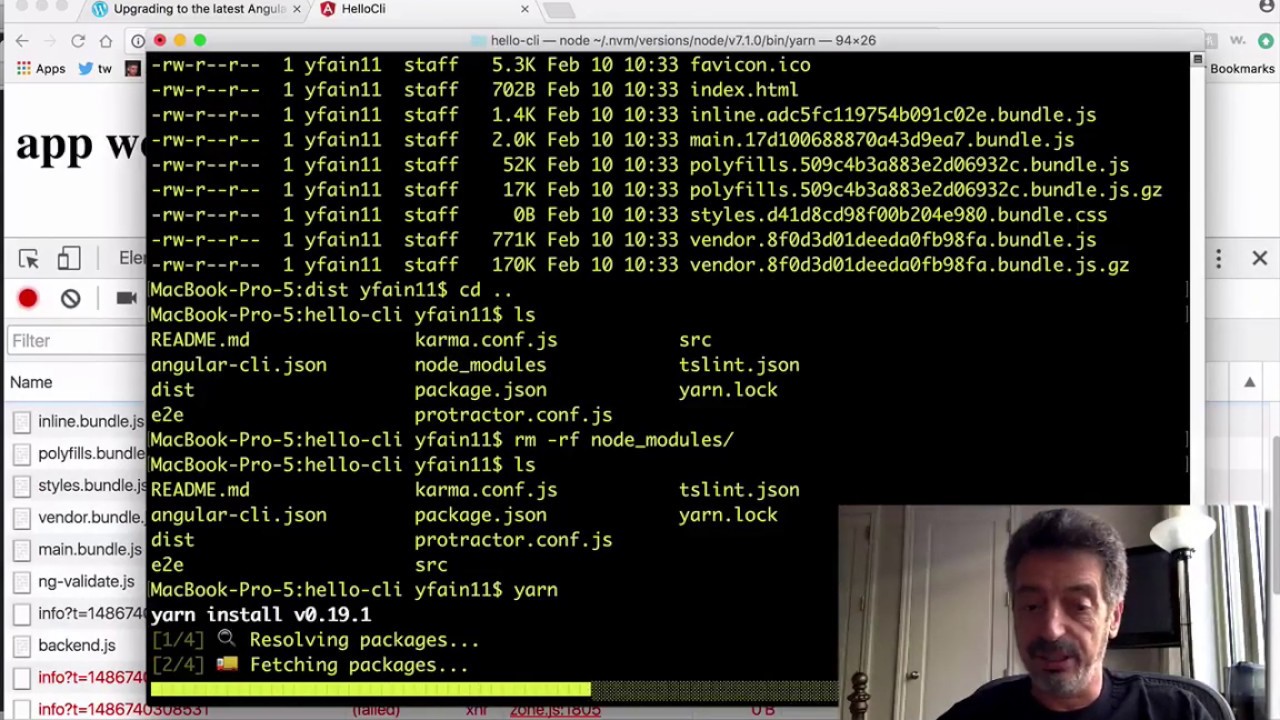Click the 'W.' extension icon
The height and width of the screenshot is (720, 1280).
(x=1238, y=41)
